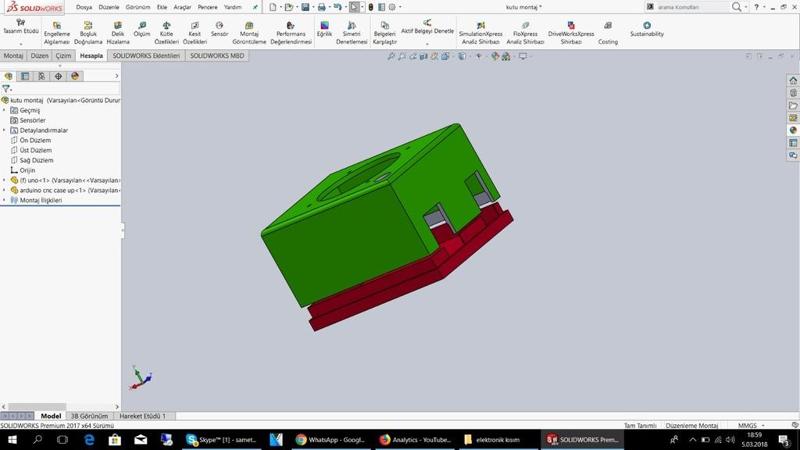Image resolution: width=800 pixels, height=450 pixels.
Task: Launch Montaj Görüntüleme assembly visualization
Action: click(x=249, y=33)
